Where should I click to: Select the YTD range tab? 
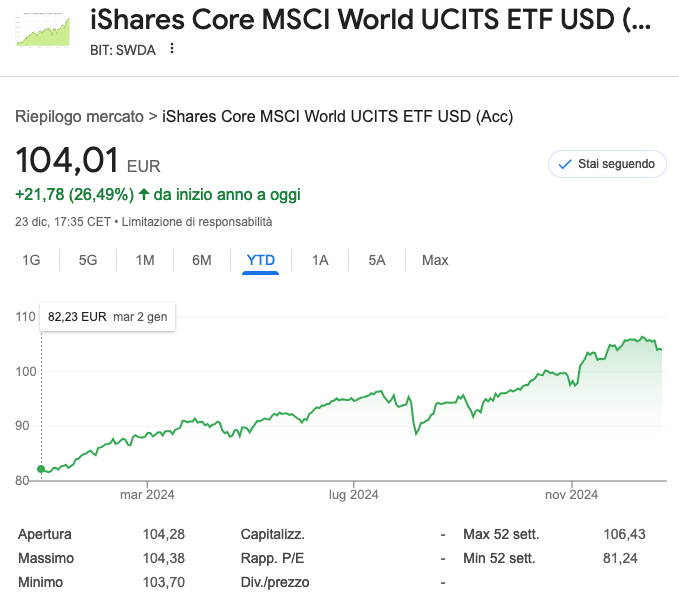[x=261, y=260]
